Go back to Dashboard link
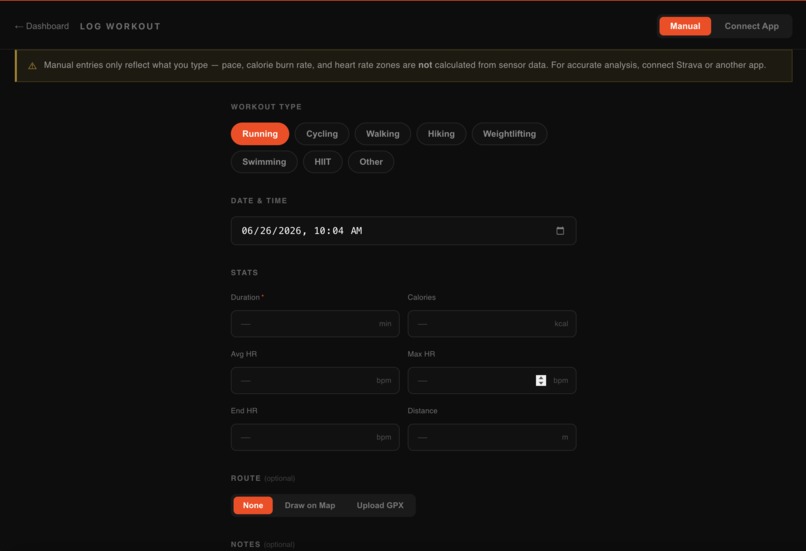Image resolution: width=806 pixels, height=551 pixels. click(x=42, y=26)
